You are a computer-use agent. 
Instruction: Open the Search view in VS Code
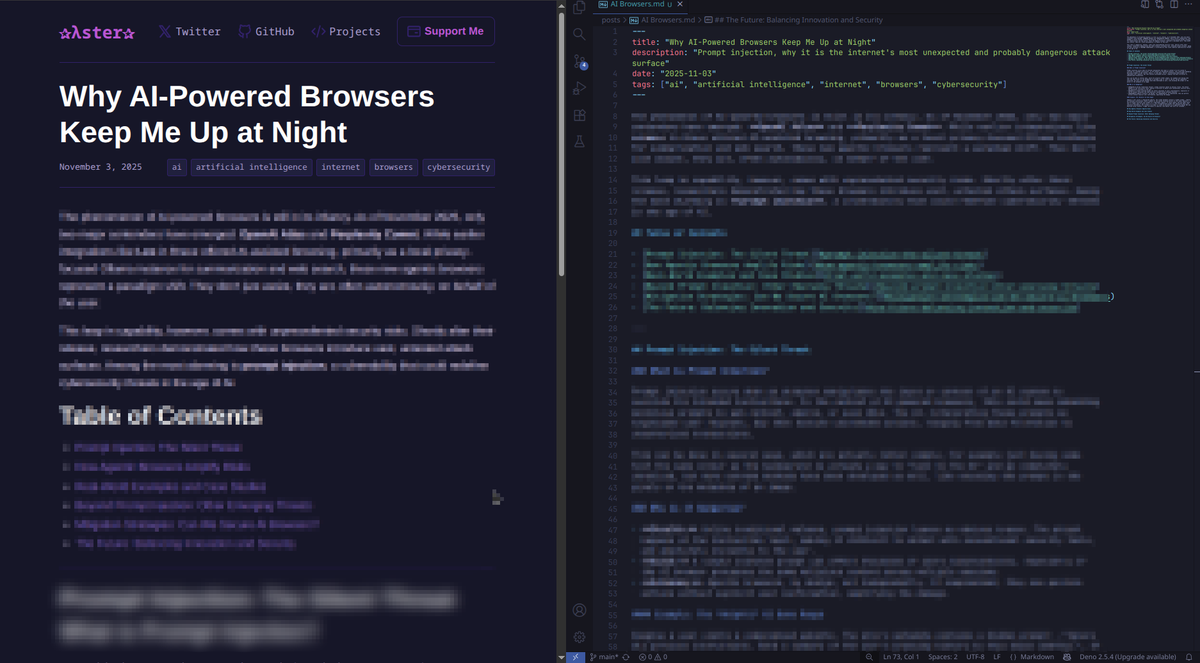[579, 34]
